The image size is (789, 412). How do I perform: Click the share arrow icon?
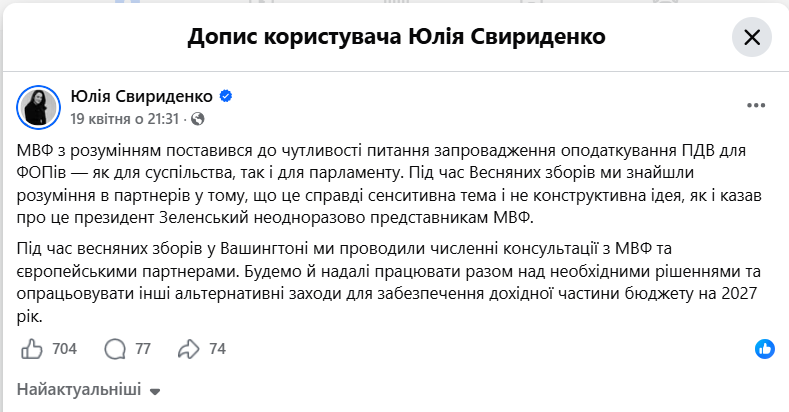pos(189,349)
